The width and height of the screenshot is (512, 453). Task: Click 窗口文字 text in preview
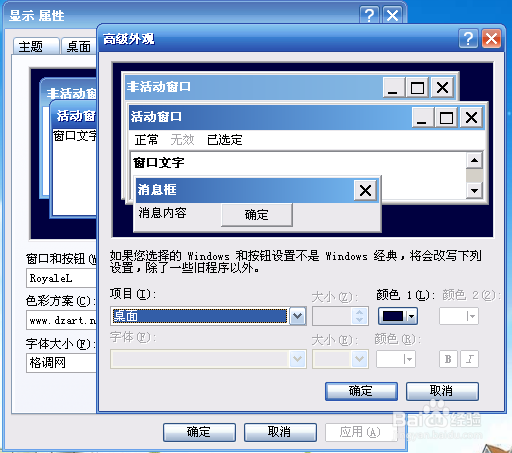159,163
